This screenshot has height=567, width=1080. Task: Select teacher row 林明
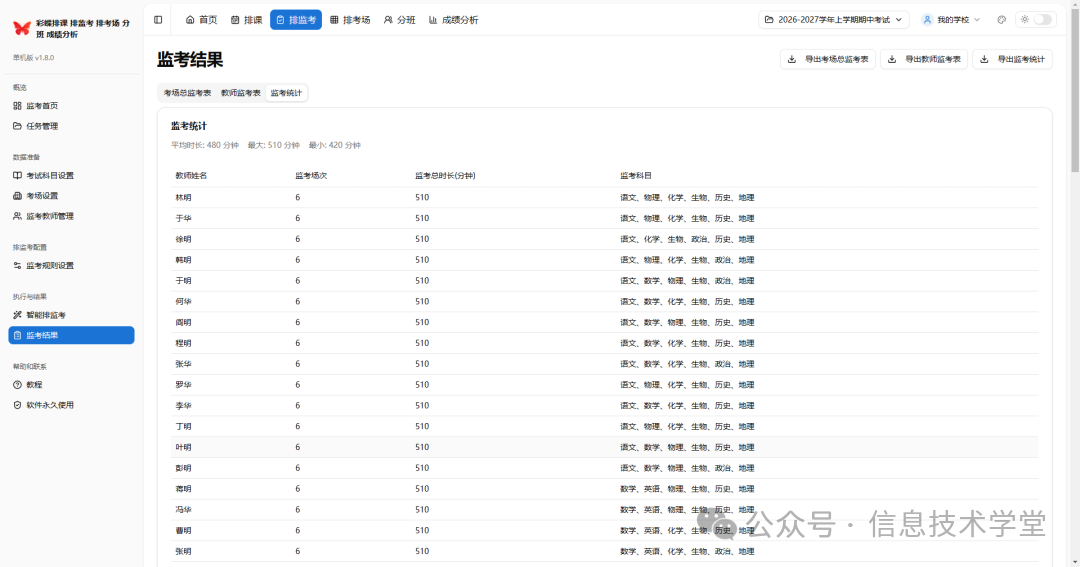pyautogui.click(x=605, y=198)
